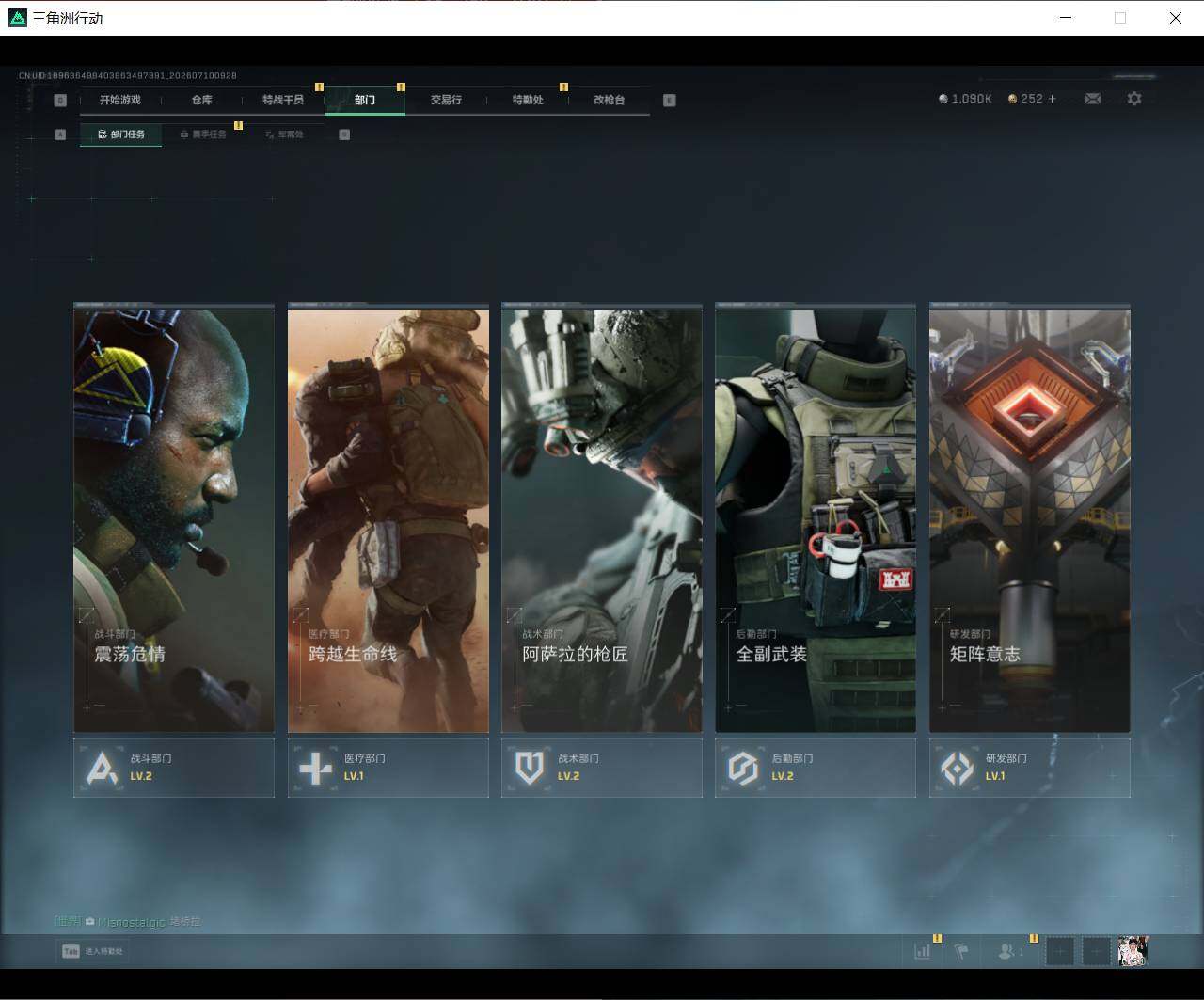The height and width of the screenshot is (1000, 1204).
Task: Open the 交易行 tab
Action: tap(446, 100)
